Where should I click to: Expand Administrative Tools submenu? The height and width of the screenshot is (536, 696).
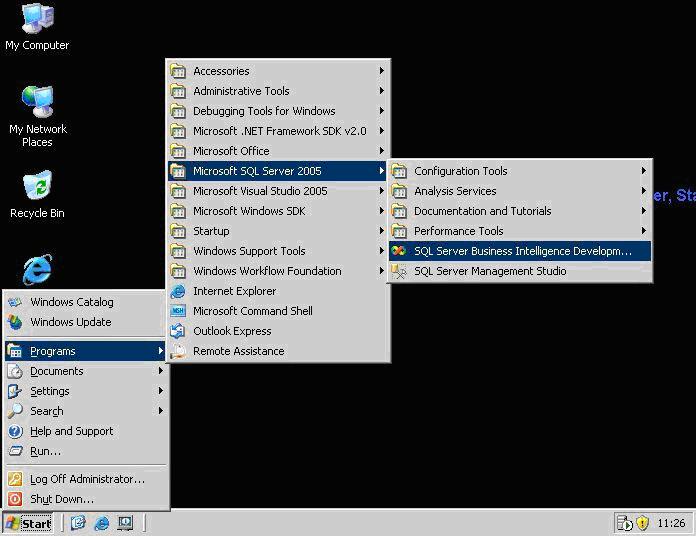[241, 91]
